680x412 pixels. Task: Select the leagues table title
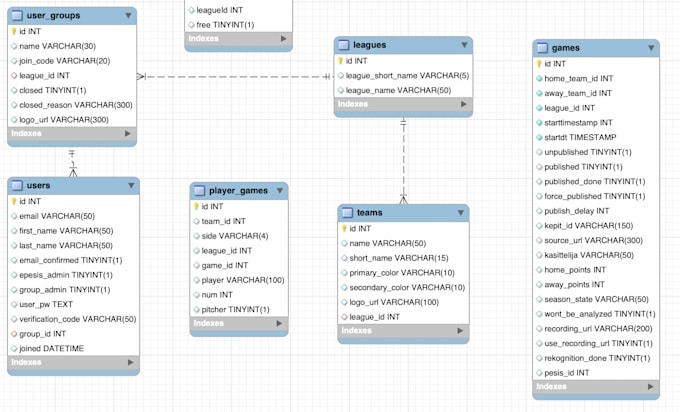369,45
